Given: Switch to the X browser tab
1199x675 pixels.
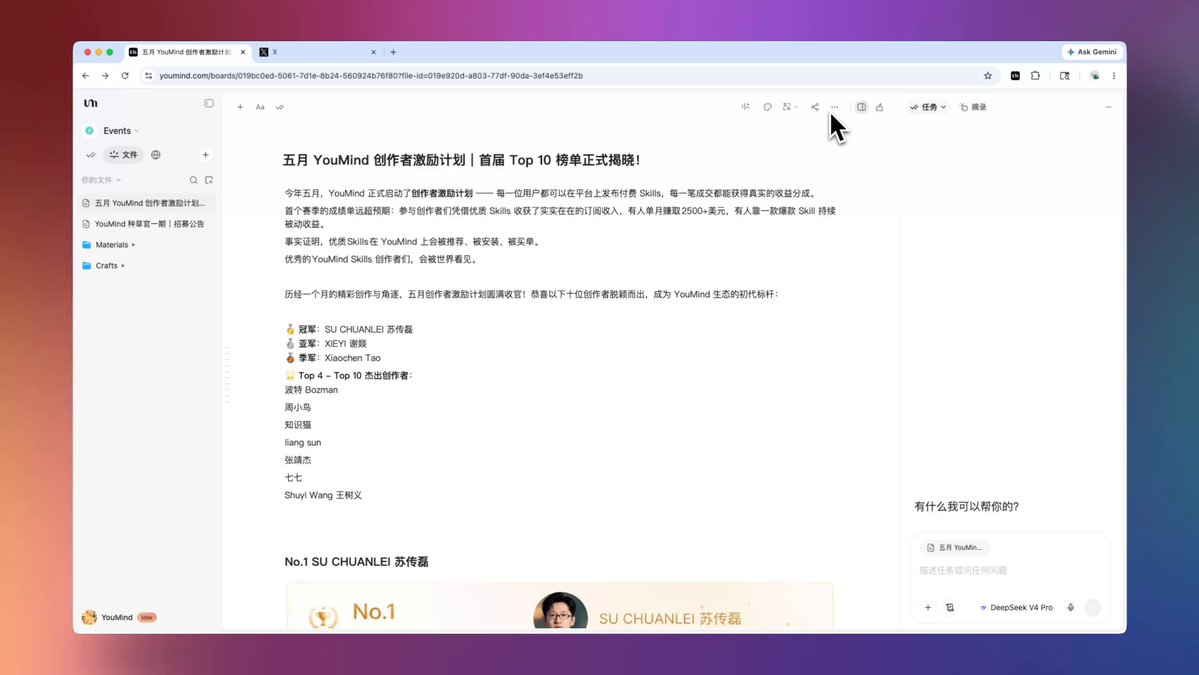Looking at the screenshot, I should coord(317,52).
